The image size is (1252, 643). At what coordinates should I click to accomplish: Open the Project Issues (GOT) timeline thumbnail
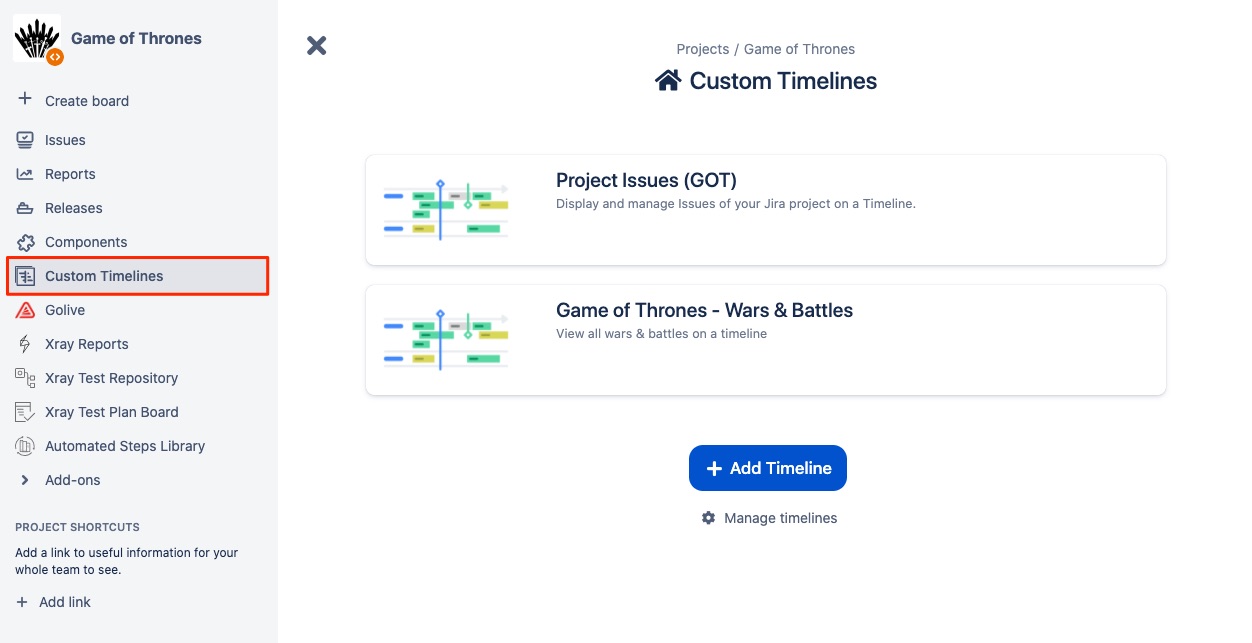(x=446, y=210)
